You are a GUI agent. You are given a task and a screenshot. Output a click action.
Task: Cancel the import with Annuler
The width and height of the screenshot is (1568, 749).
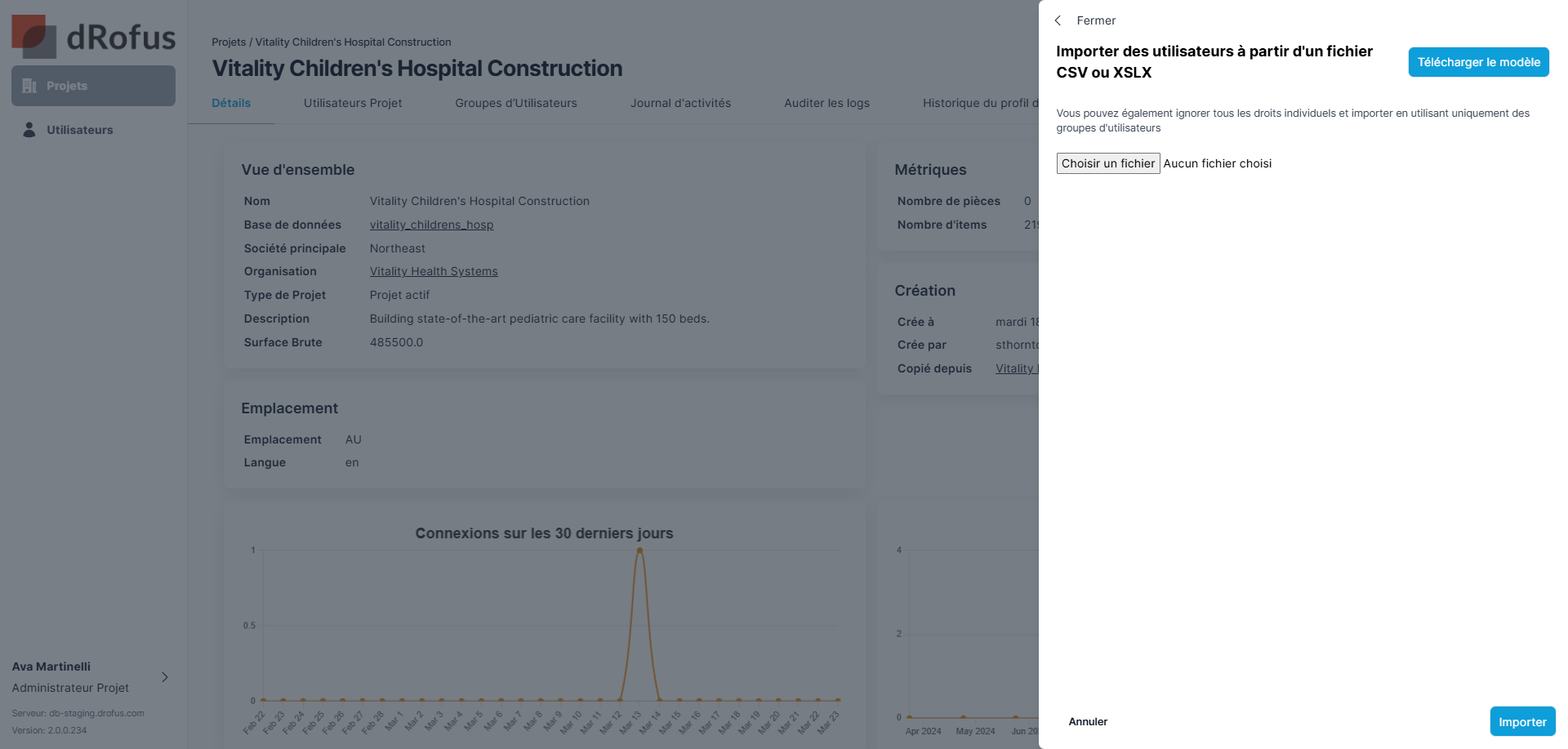[x=1088, y=721]
